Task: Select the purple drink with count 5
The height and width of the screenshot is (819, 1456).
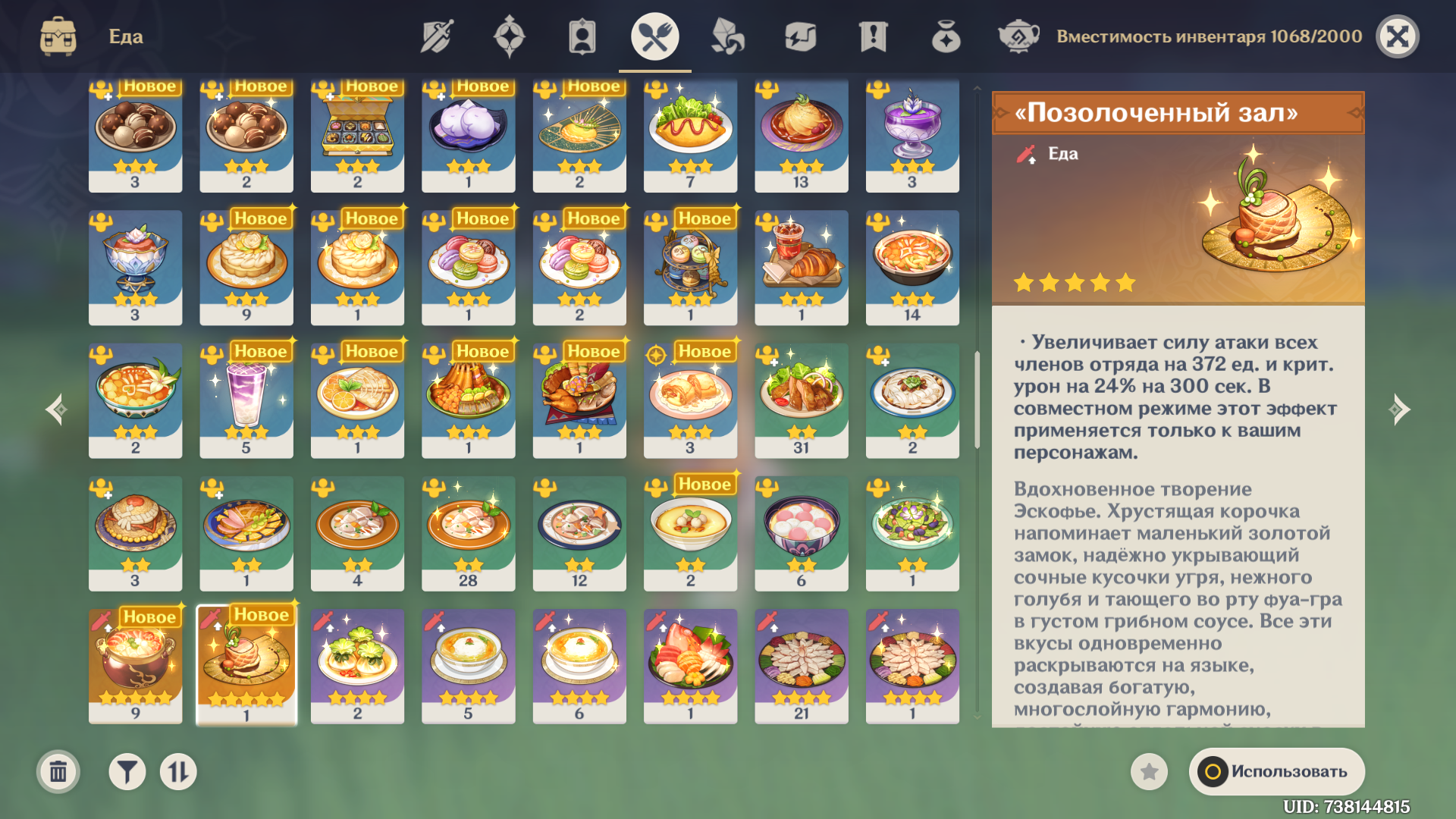Action: tap(246, 400)
